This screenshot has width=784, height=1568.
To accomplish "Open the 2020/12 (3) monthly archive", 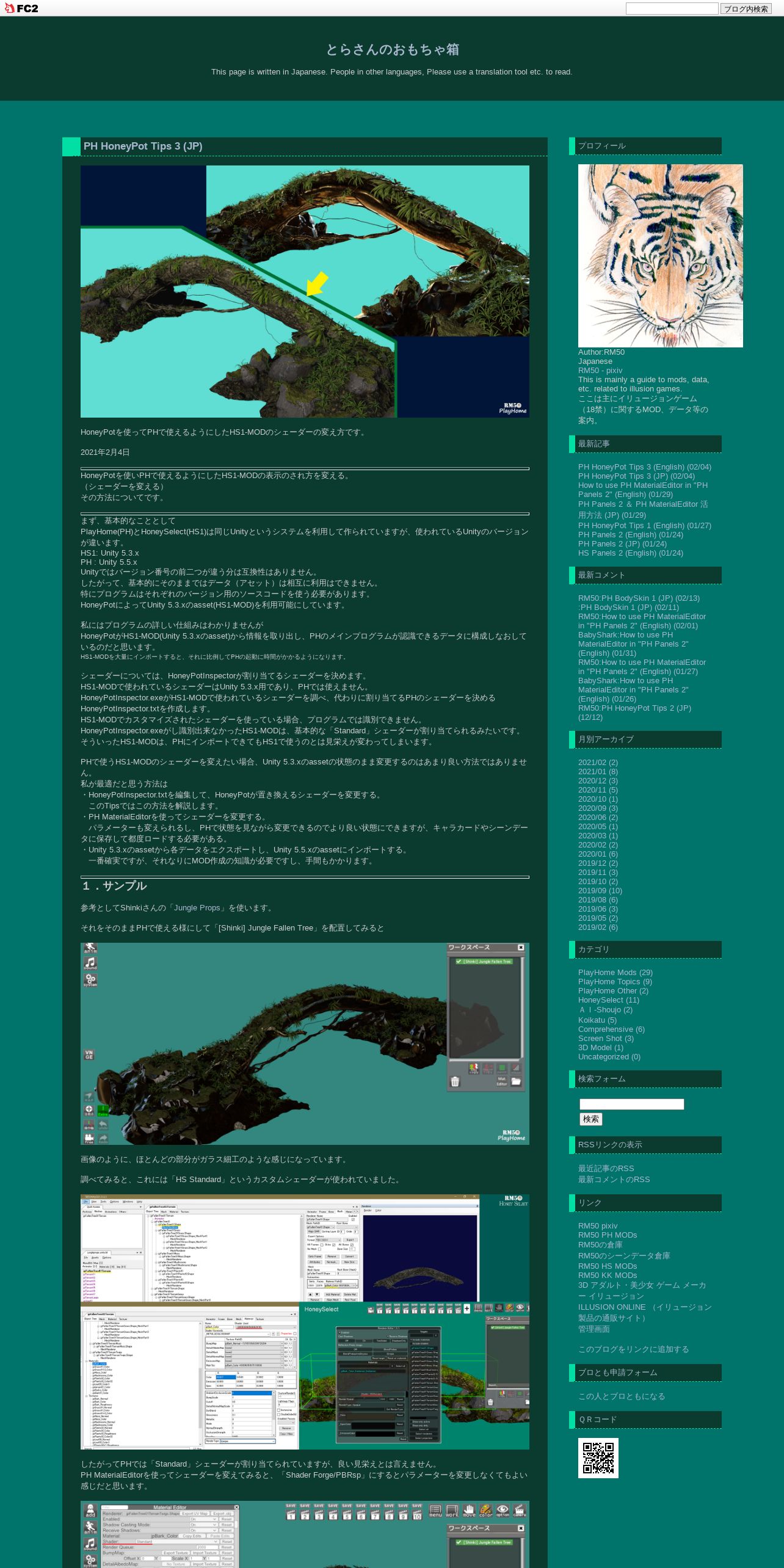I will [598, 780].
